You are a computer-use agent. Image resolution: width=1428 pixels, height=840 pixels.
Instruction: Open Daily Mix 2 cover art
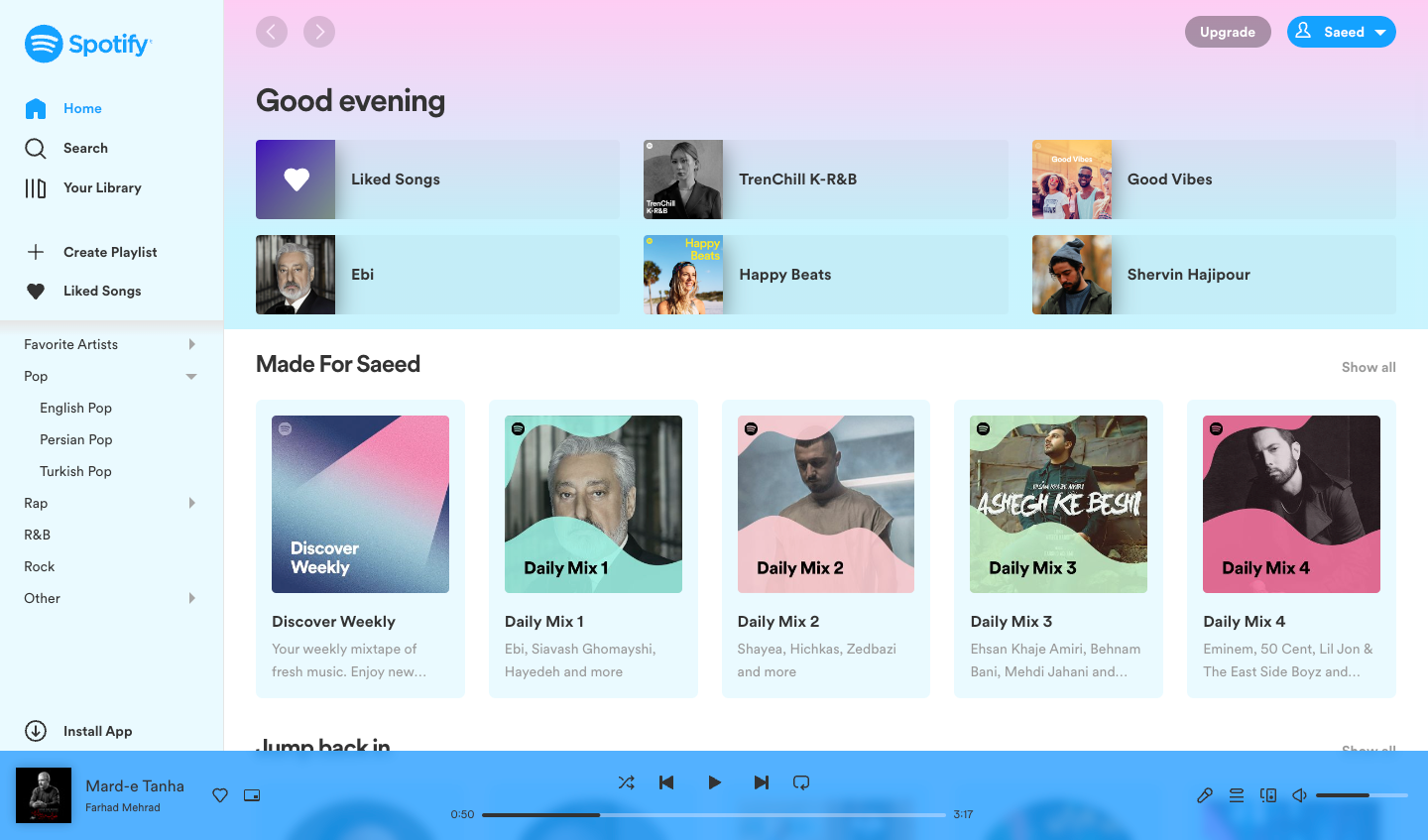point(826,504)
